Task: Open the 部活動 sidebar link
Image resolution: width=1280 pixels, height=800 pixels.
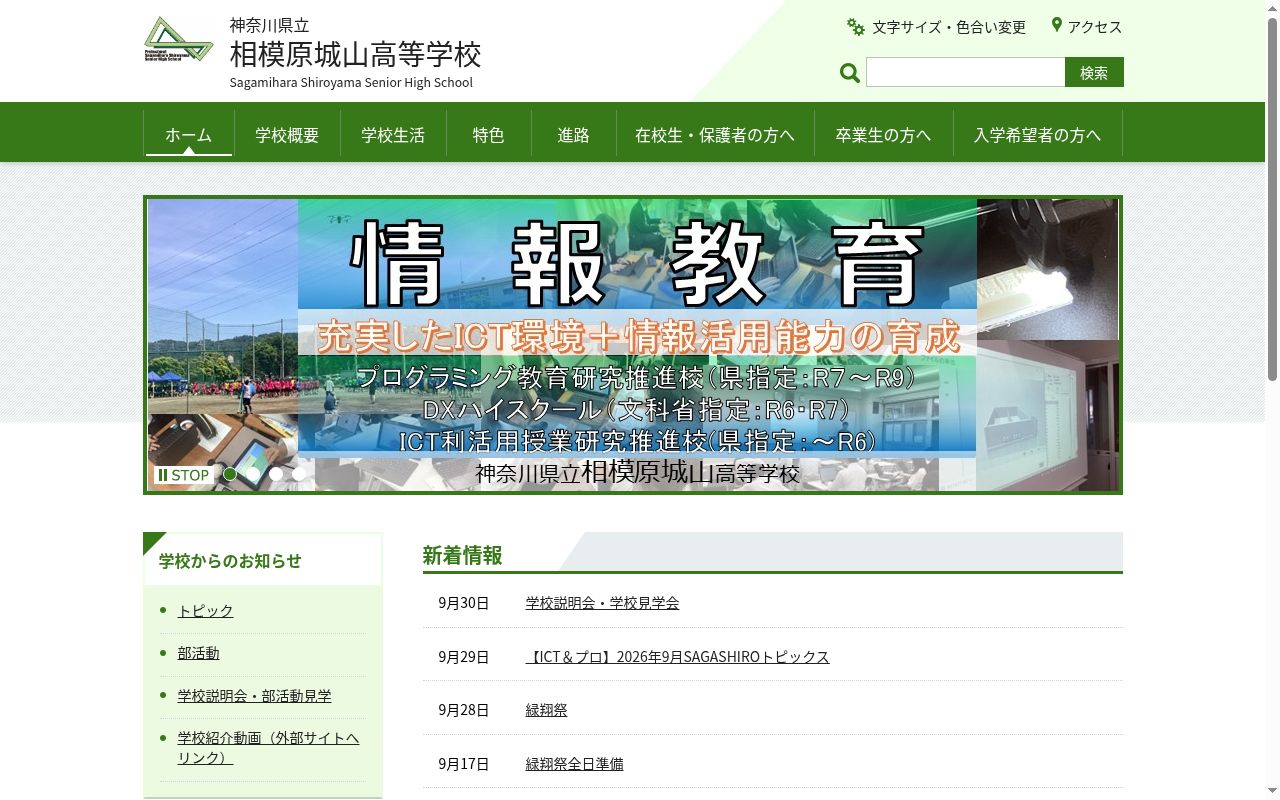Action: point(198,653)
